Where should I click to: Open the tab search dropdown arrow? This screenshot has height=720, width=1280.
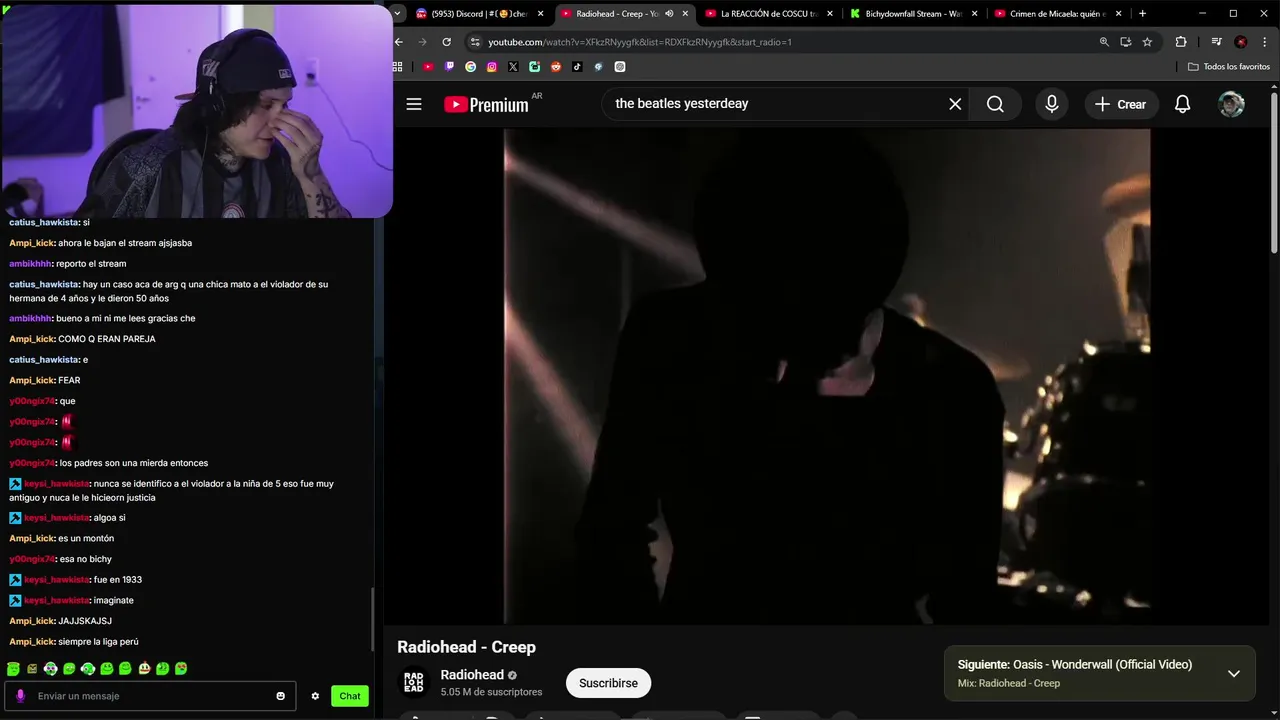(x=399, y=14)
